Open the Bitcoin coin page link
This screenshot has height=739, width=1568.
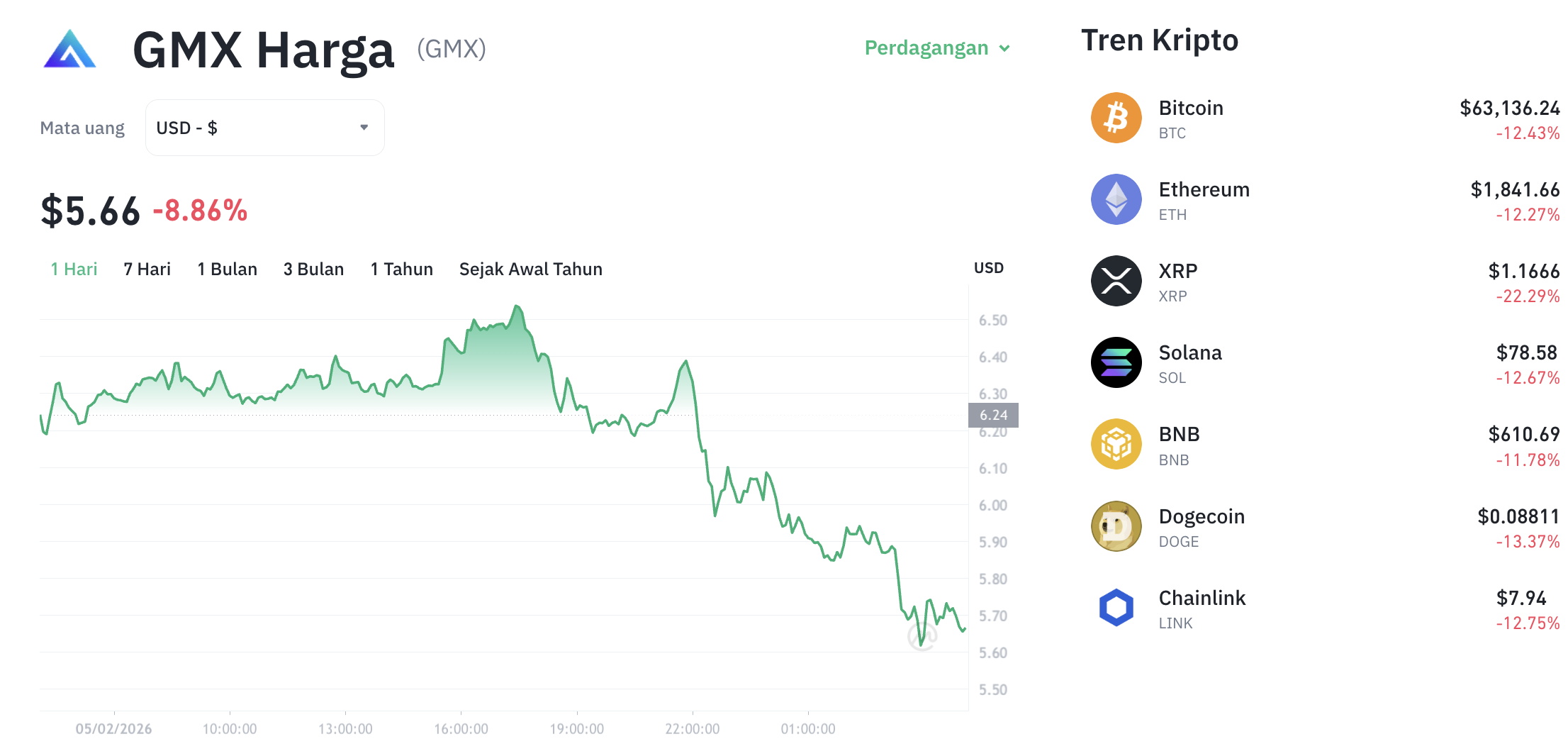tap(1191, 109)
